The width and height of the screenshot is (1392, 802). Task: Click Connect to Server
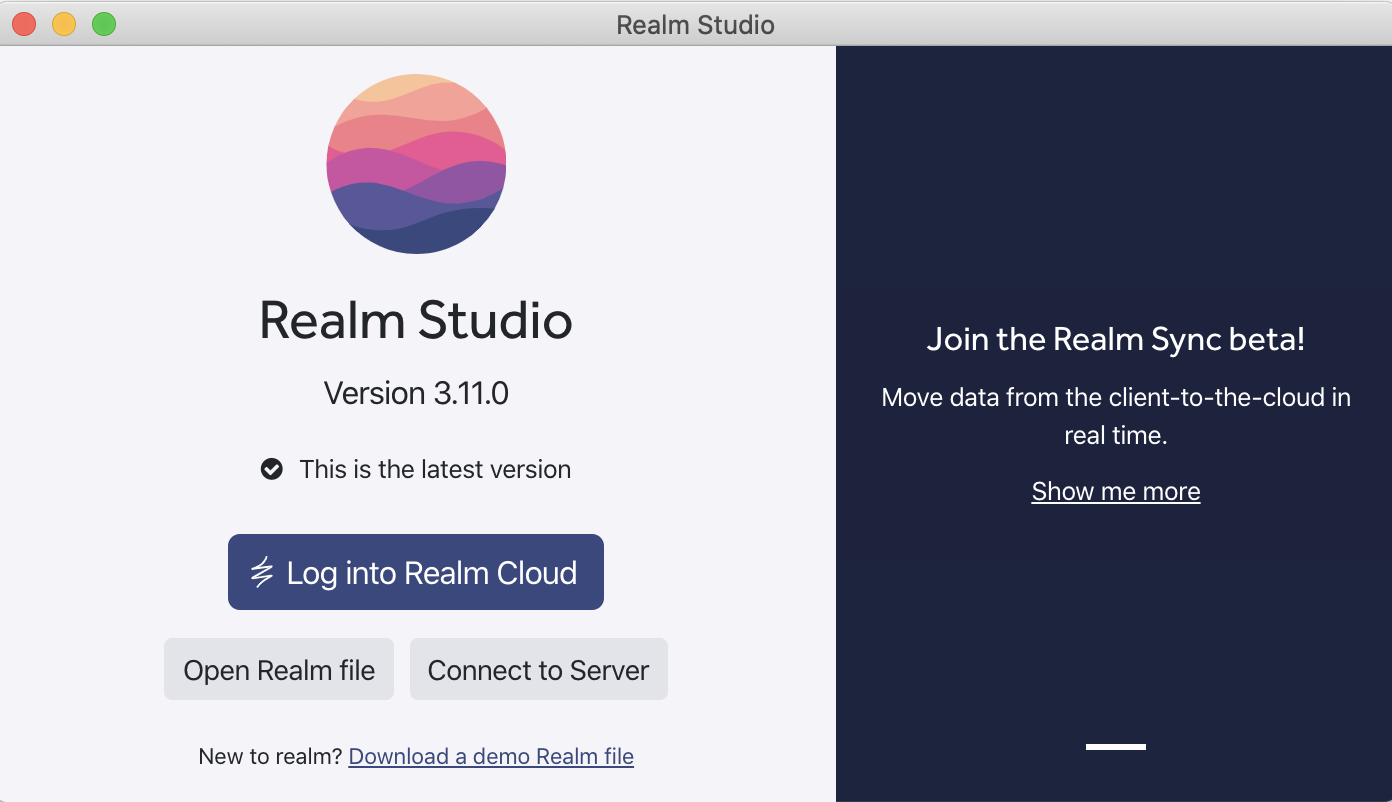click(539, 669)
